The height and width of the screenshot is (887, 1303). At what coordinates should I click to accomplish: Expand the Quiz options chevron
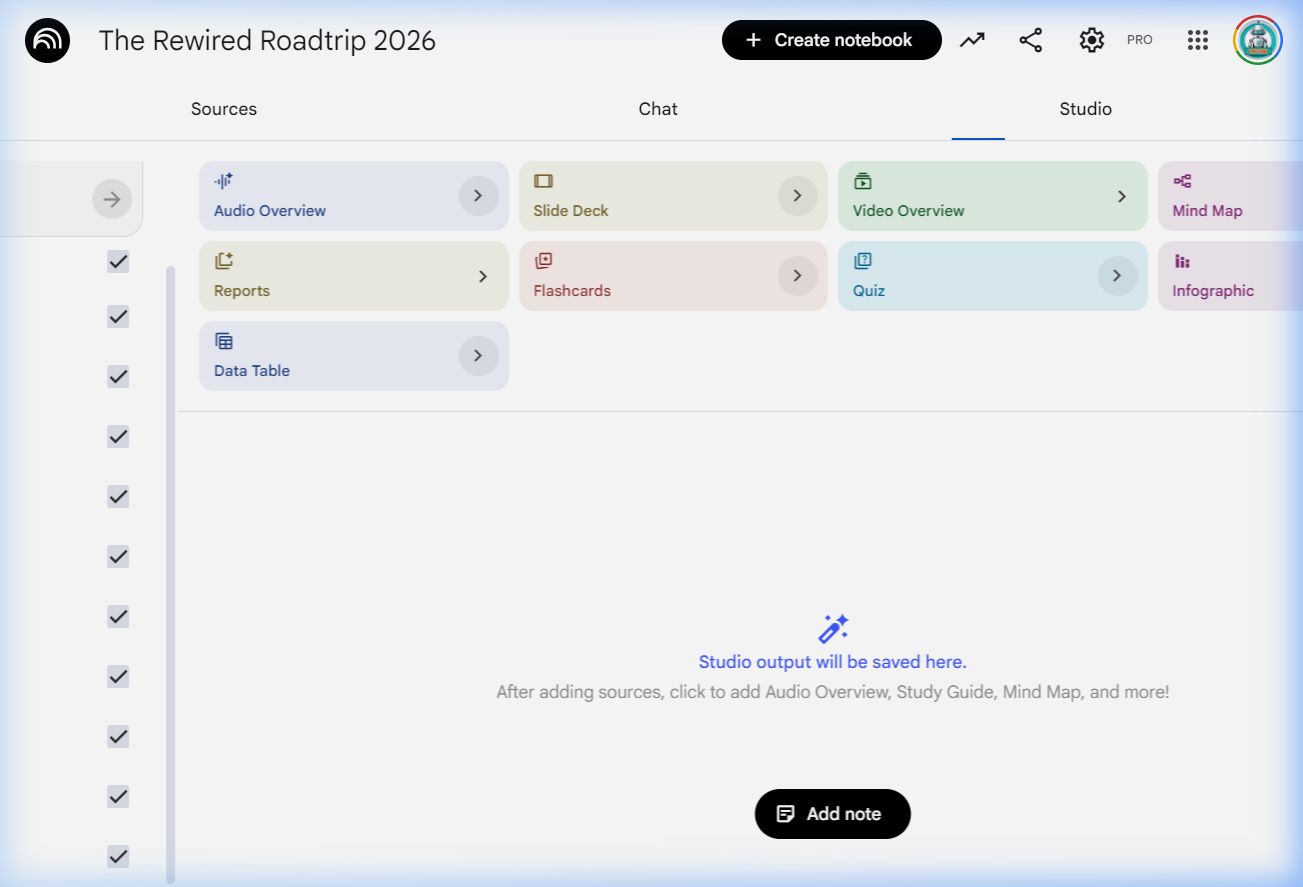pos(1117,276)
